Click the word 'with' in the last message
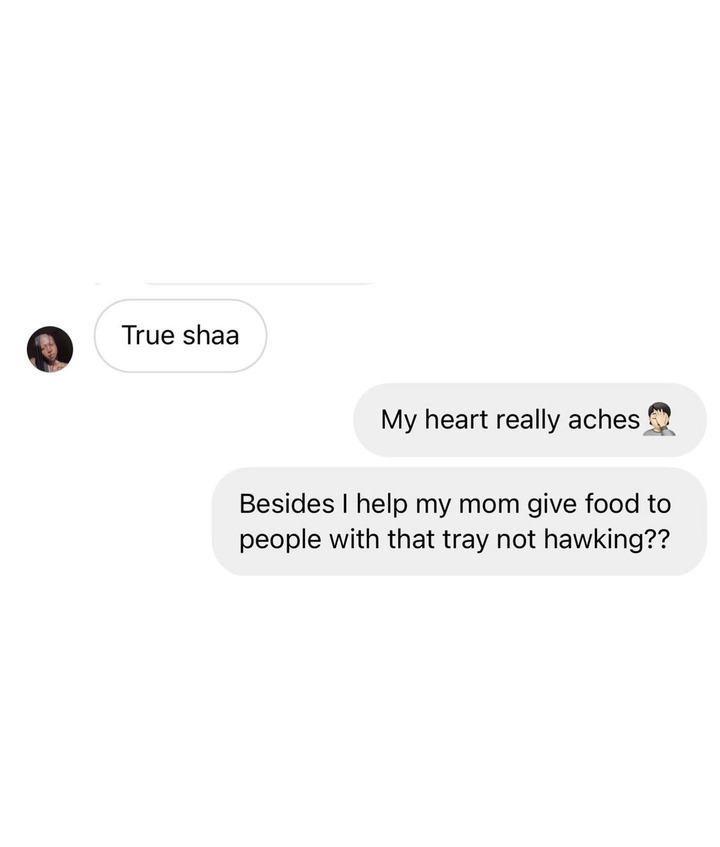Image resolution: width=720 pixels, height=847 pixels. point(354,539)
